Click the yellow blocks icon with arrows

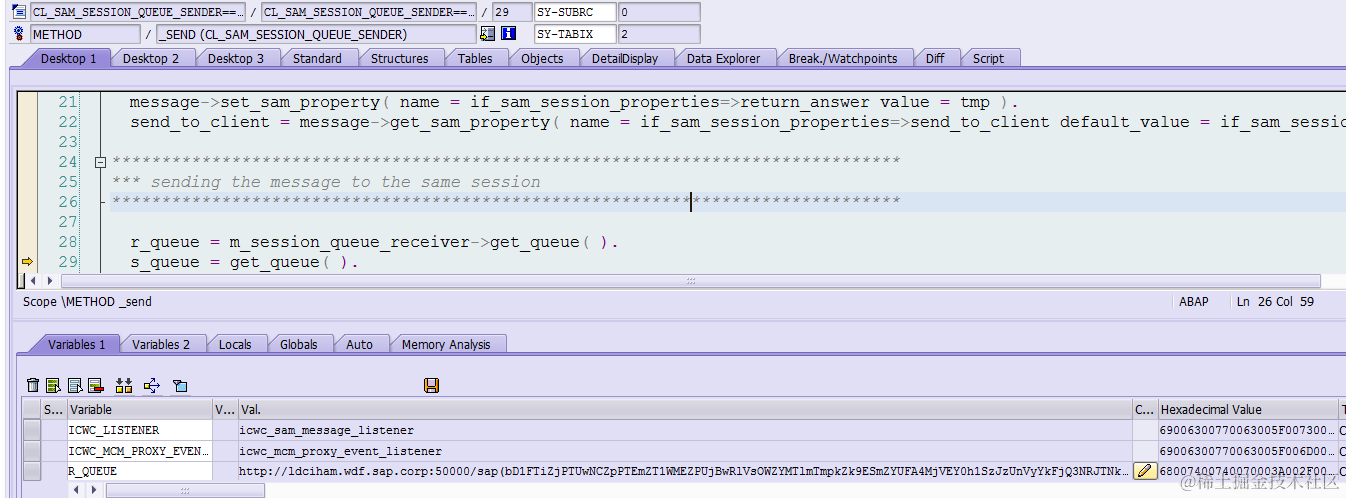pos(124,385)
